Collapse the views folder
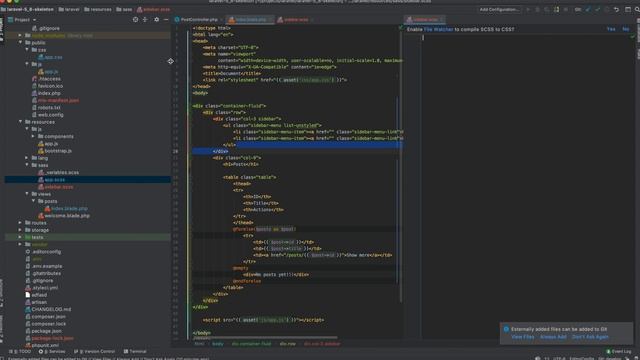The width and height of the screenshot is (640, 360). [27, 194]
